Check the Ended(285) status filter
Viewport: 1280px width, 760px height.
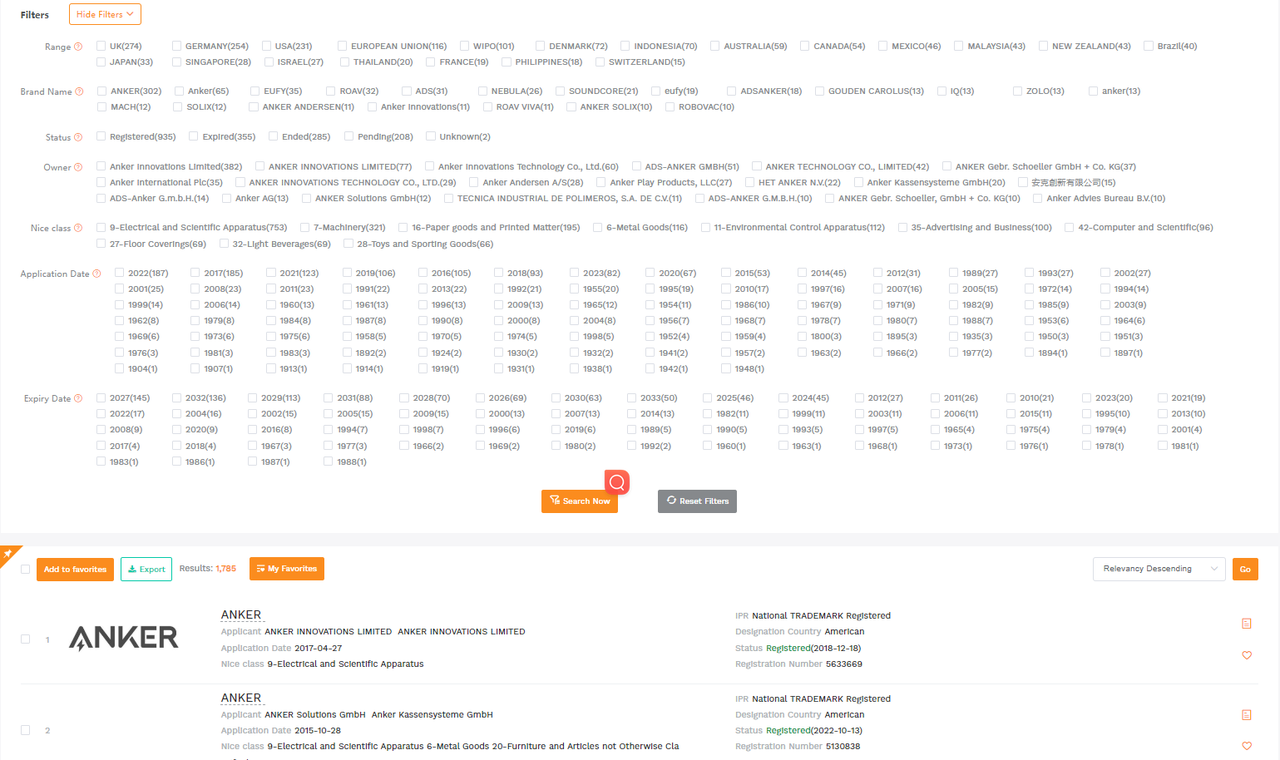pyautogui.click(x=274, y=136)
